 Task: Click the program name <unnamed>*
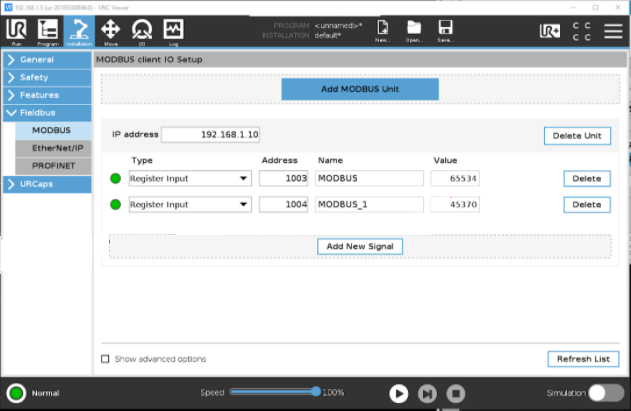pyautogui.click(x=338, y=26)
